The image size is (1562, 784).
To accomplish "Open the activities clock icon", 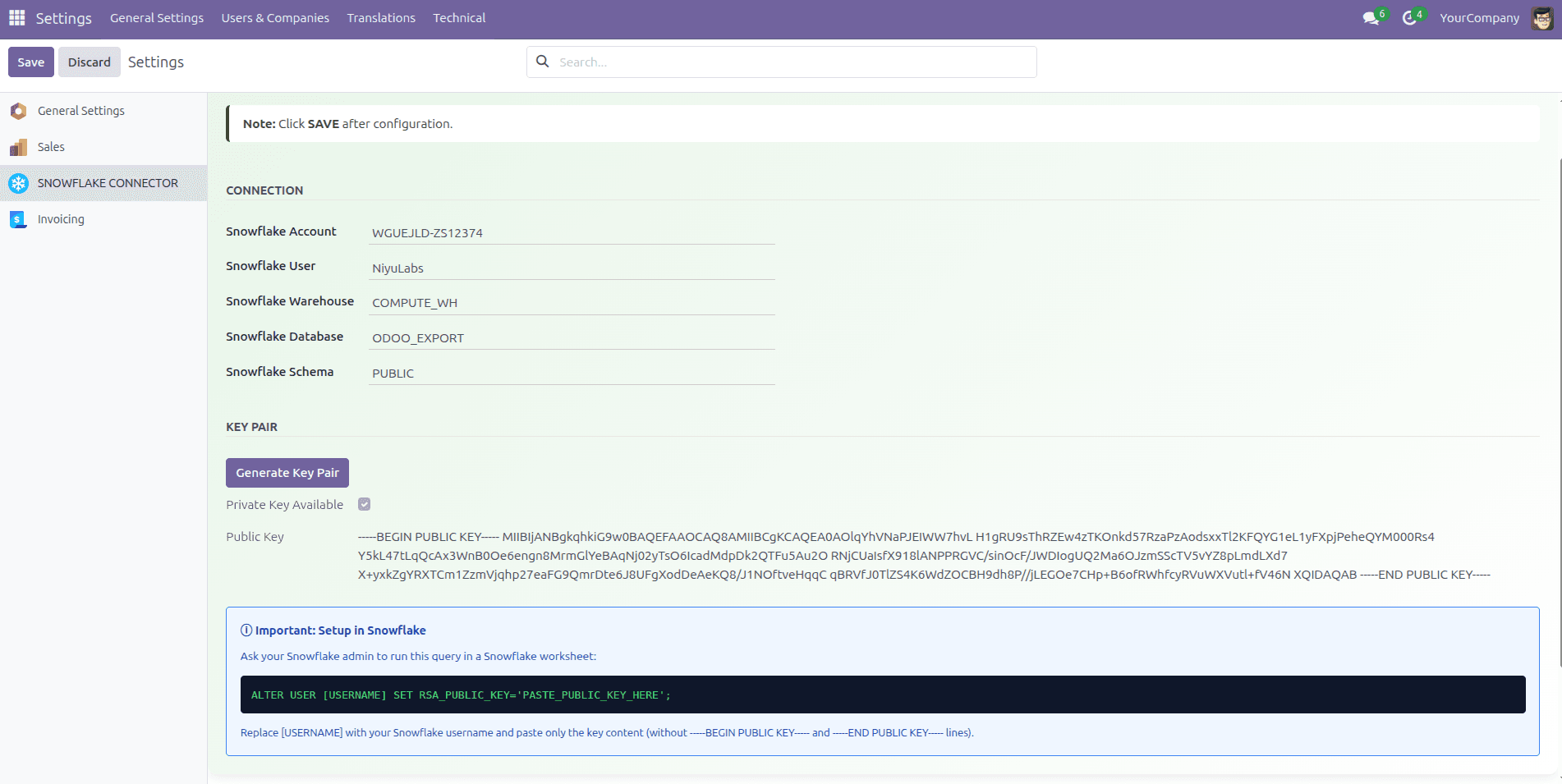I will coord(1410,18).
